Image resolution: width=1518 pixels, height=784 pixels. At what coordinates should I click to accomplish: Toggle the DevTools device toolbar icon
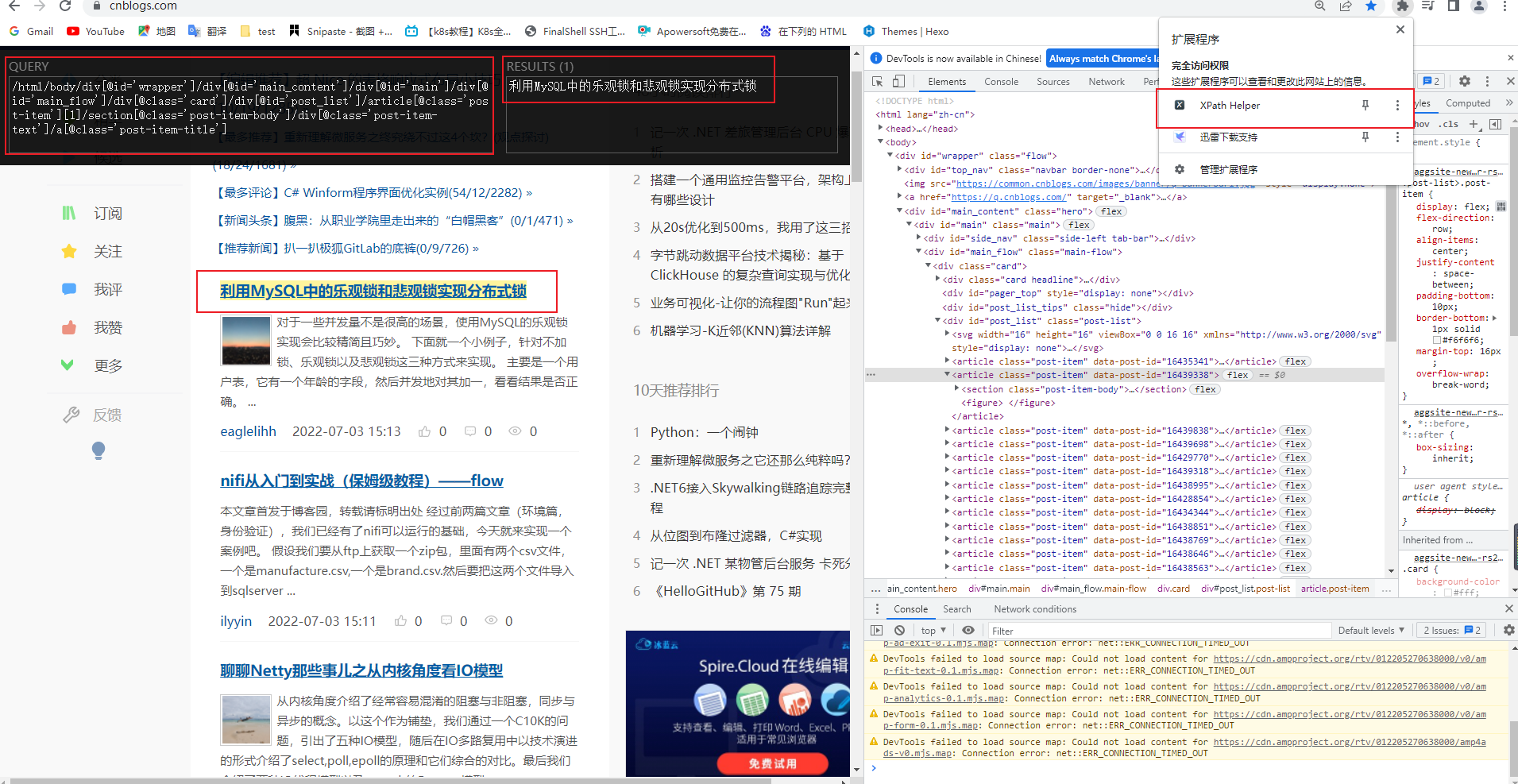pyautogui.click(x=898, y=82)
